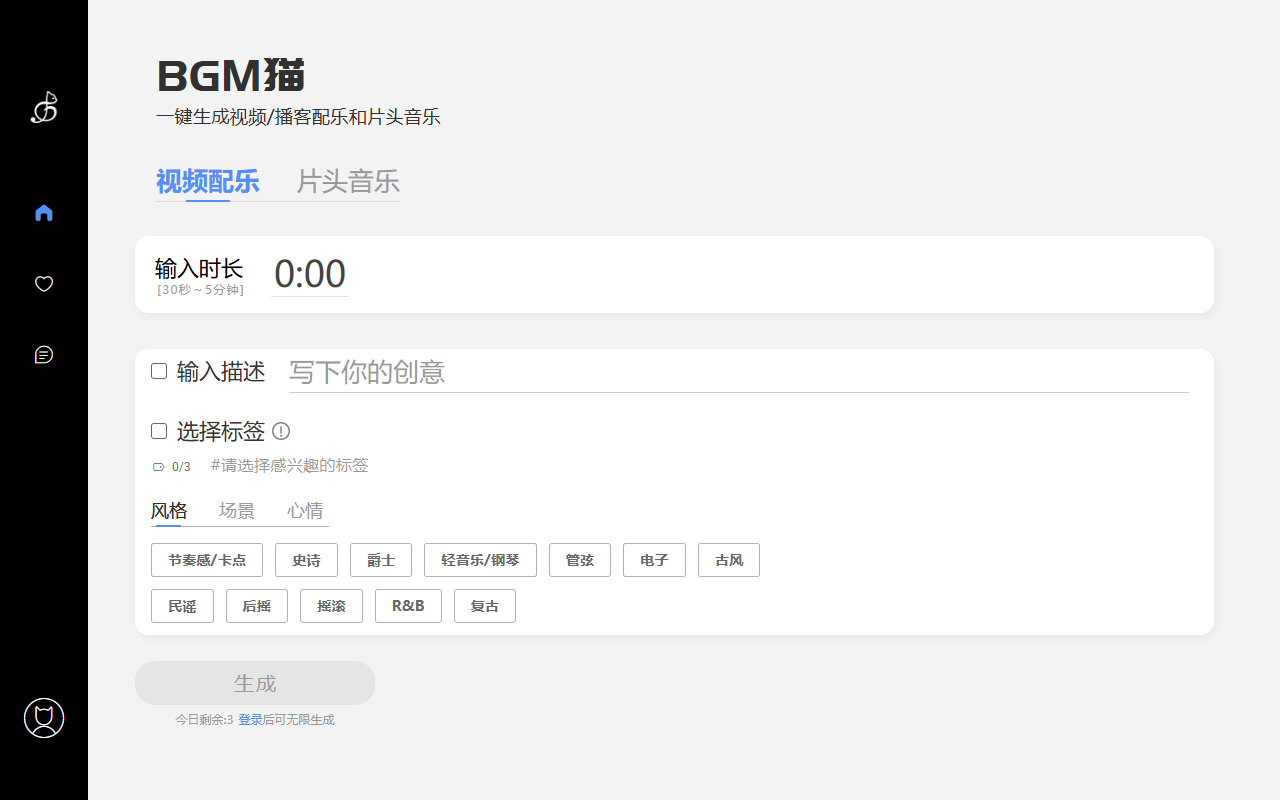Click the 今日剩余:3 quota text
The image size is (1280, 800).
(x=204, y=720)
